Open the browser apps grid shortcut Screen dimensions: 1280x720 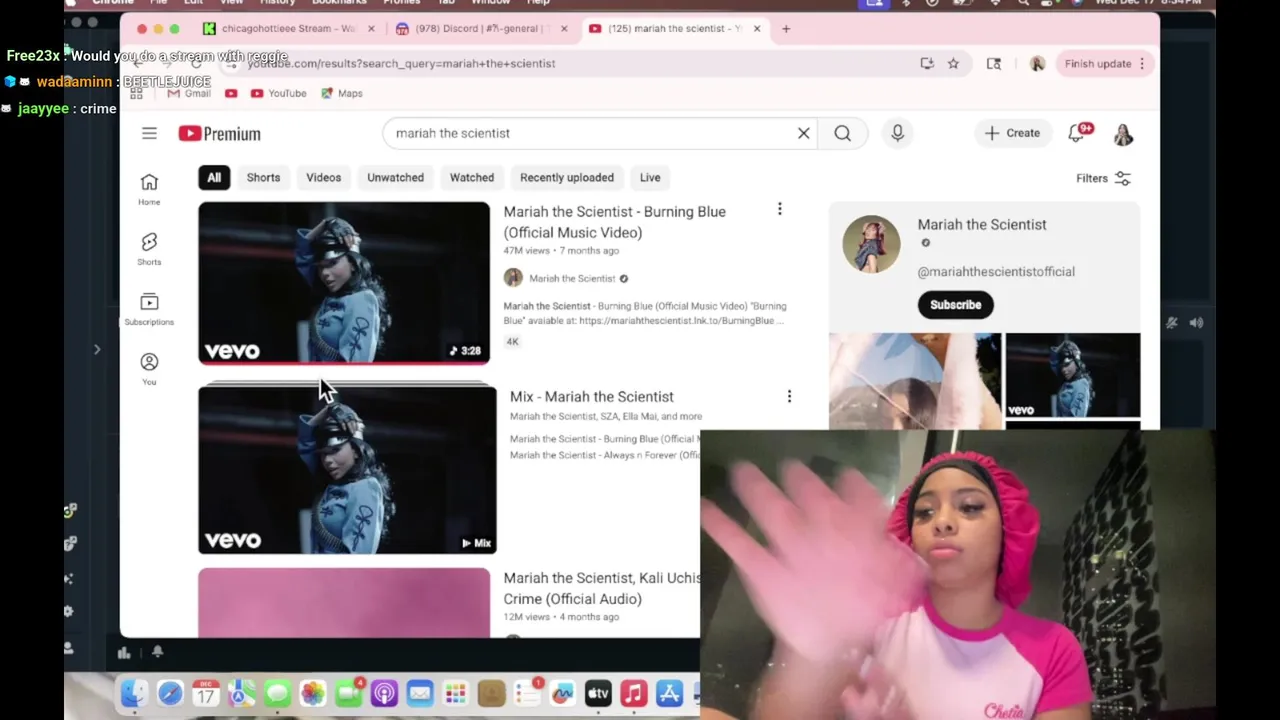[136, 93]
